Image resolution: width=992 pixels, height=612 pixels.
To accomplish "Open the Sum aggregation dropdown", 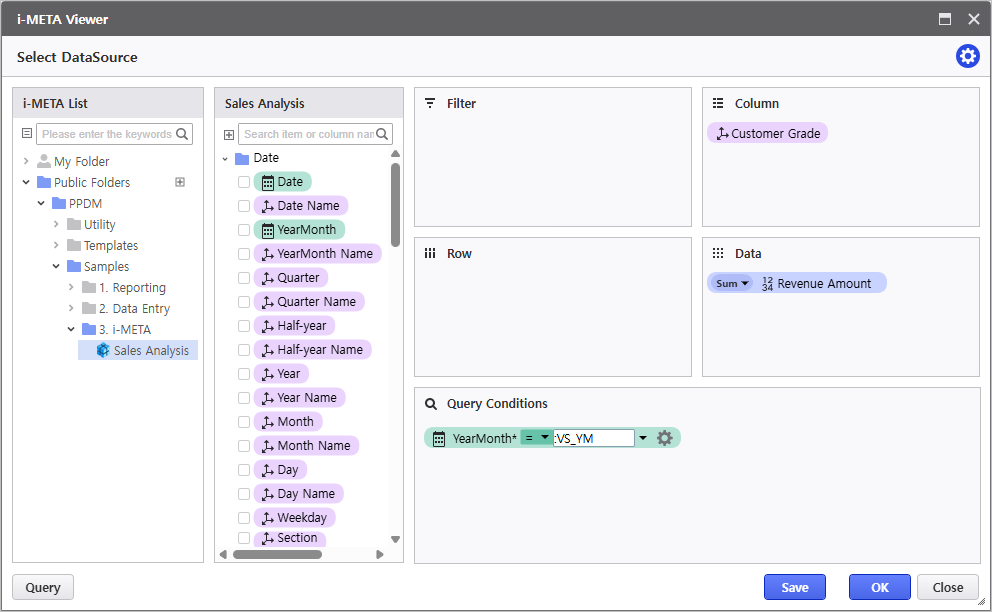I will click(x=731, y=284).
